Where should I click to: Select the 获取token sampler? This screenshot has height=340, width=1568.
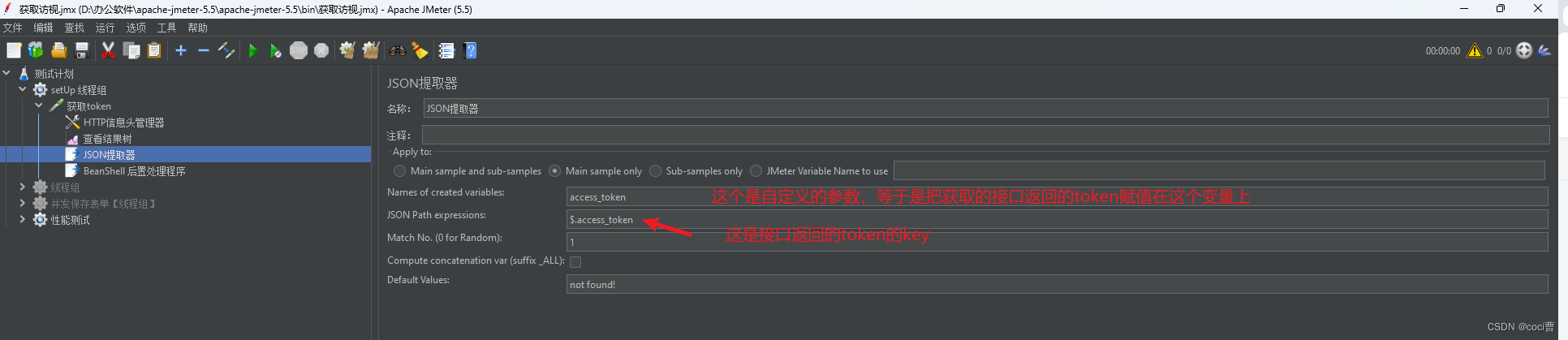coord(88,106)
